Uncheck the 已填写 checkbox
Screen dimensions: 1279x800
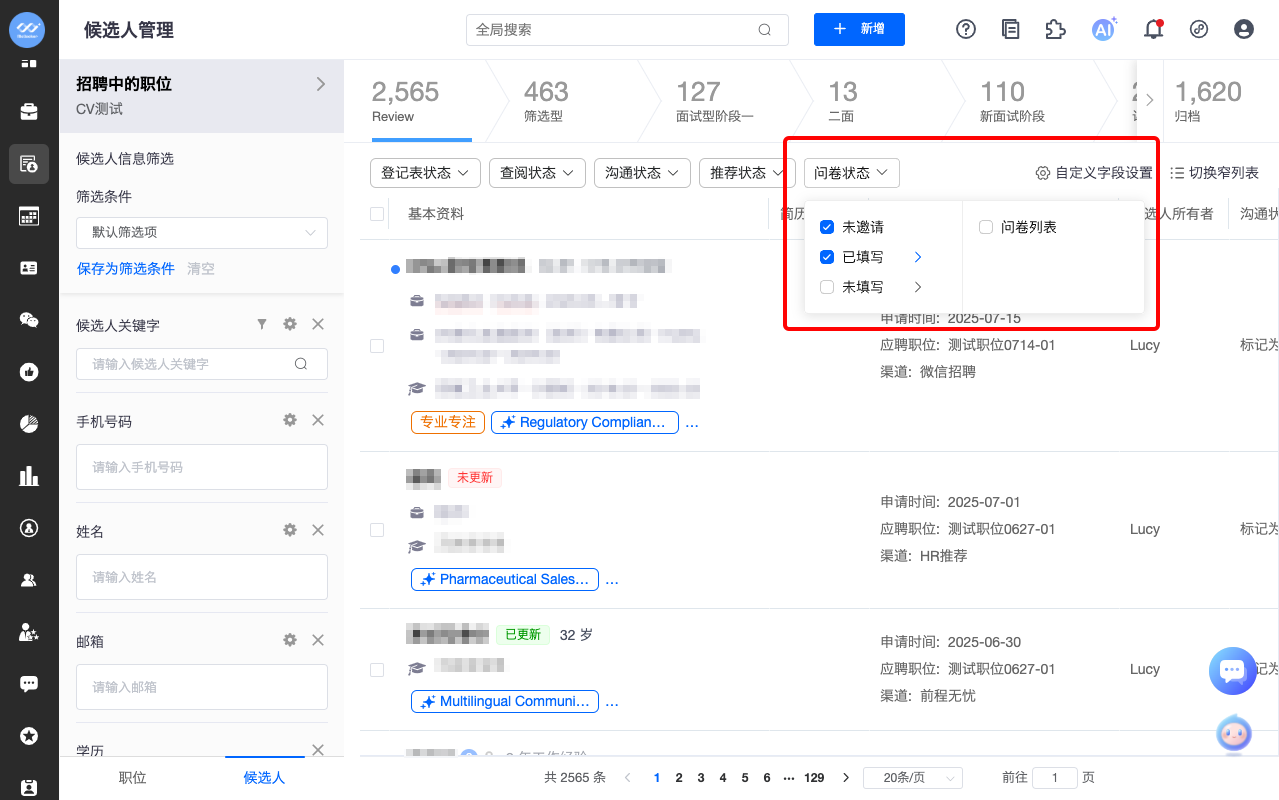[827, 257]
